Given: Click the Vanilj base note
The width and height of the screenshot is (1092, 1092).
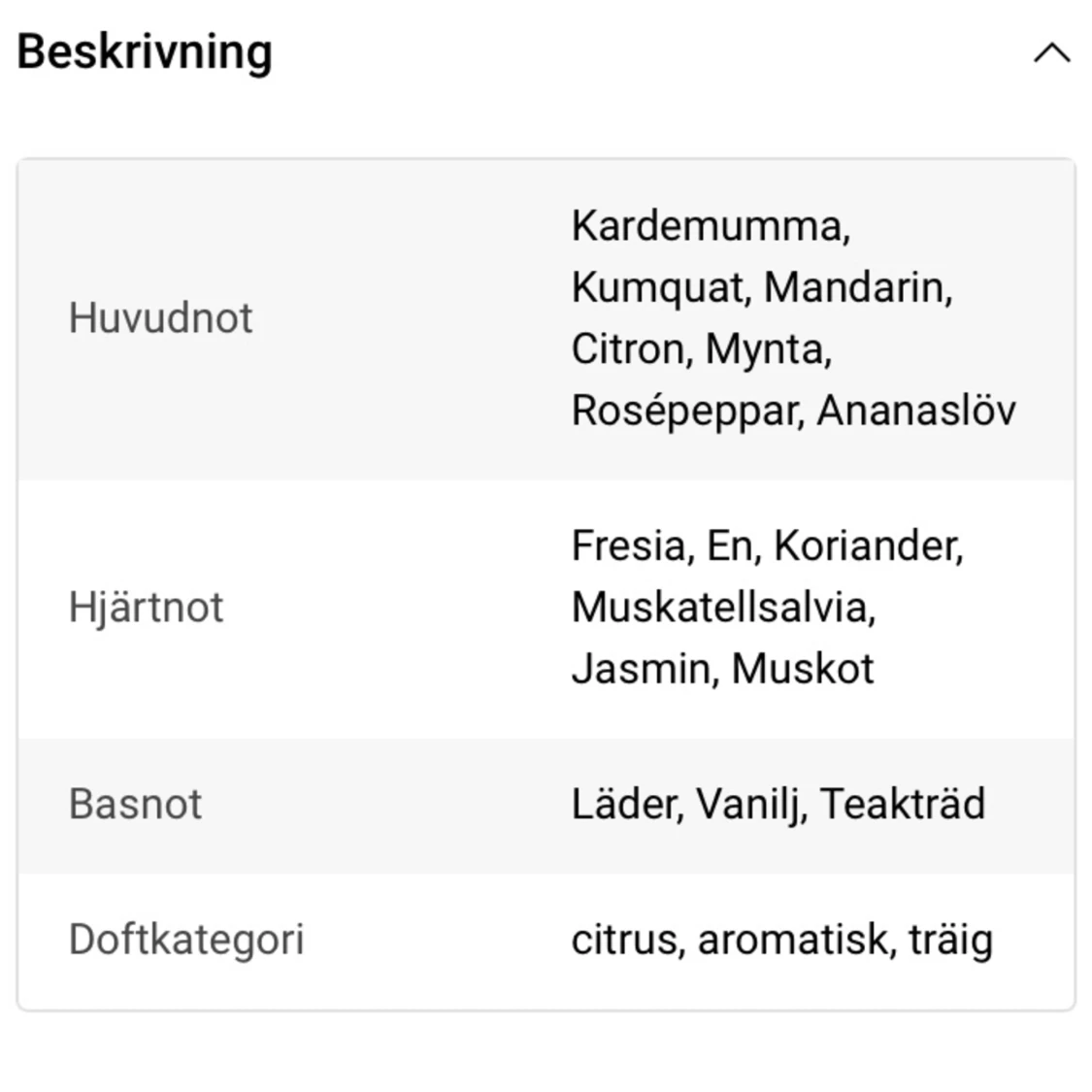Looking at the screenshot, I should (749, 805).
